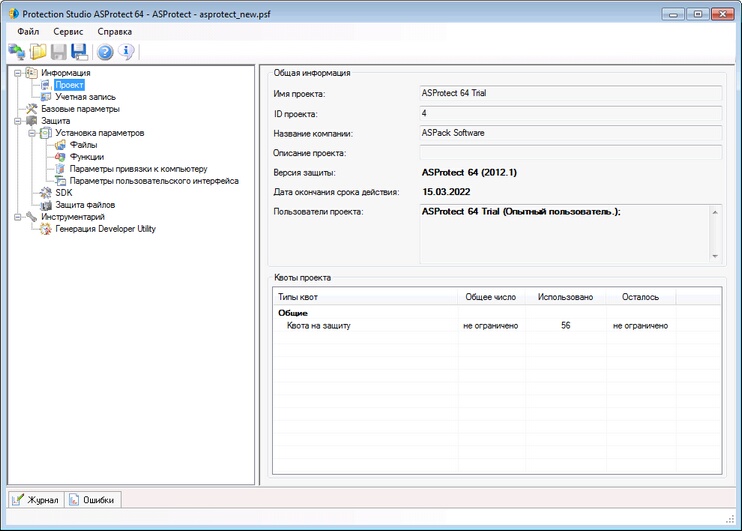
Task: Click the blue Save All floppy icon
Action: click(x=79, y=52)
